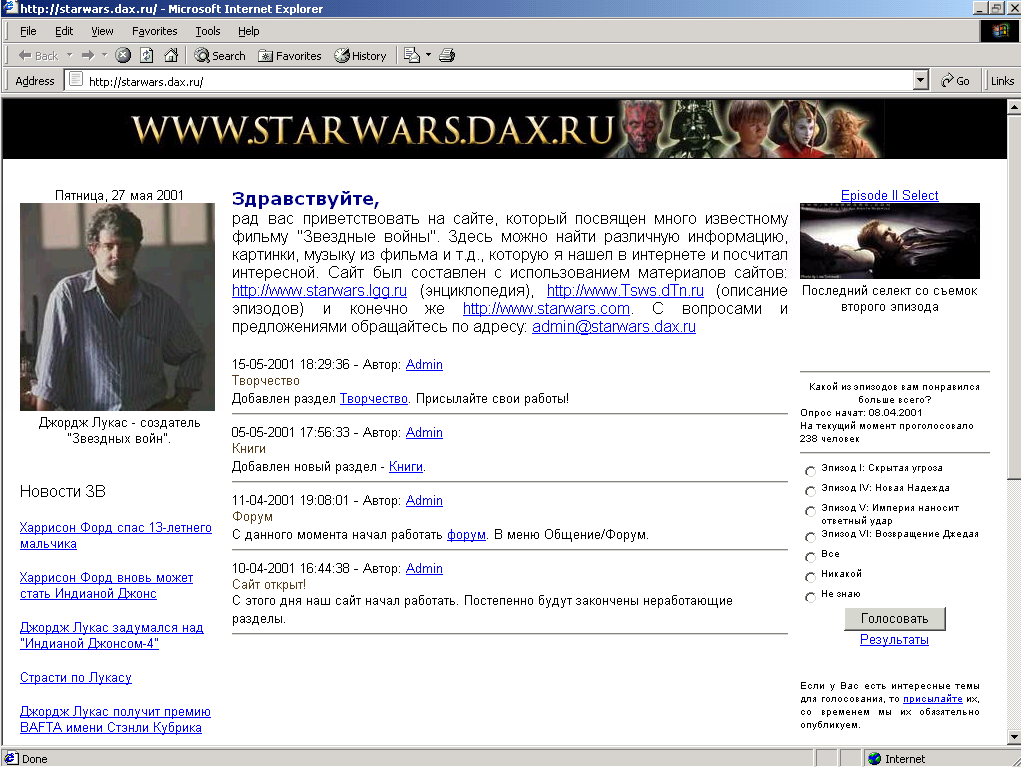Follow the http://www.starwars.lgg.ru link
Image resolution: width=1021 pixels, height=767 pixels.
[319, 290]
